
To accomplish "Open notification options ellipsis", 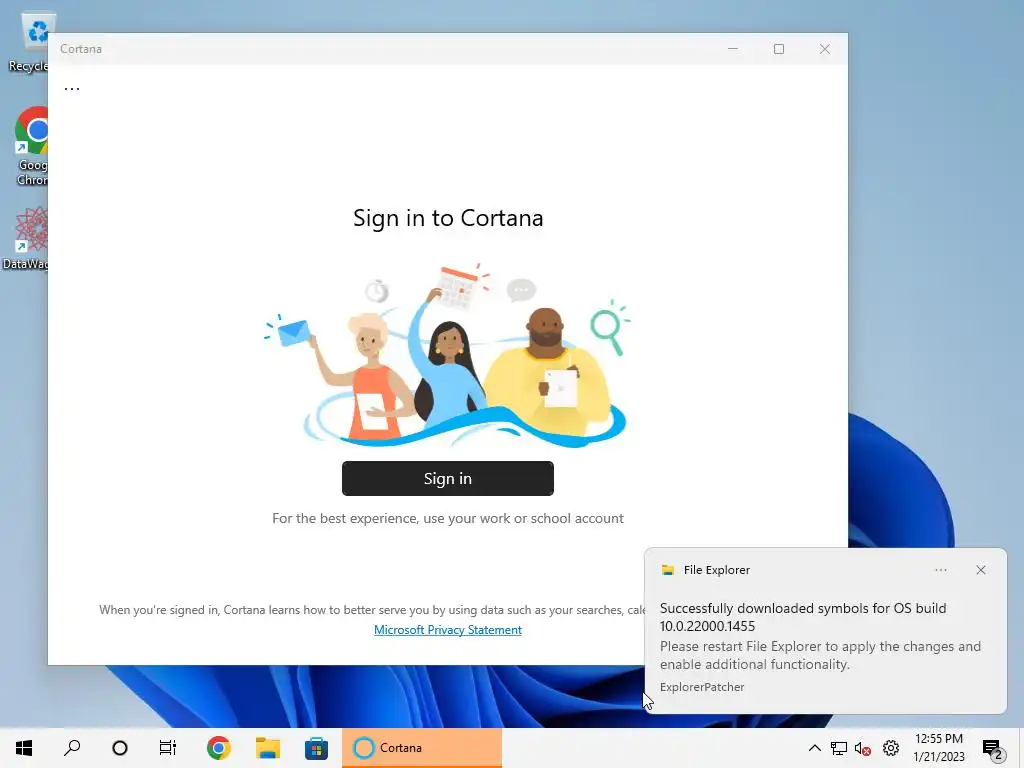I will coord(940,570).
